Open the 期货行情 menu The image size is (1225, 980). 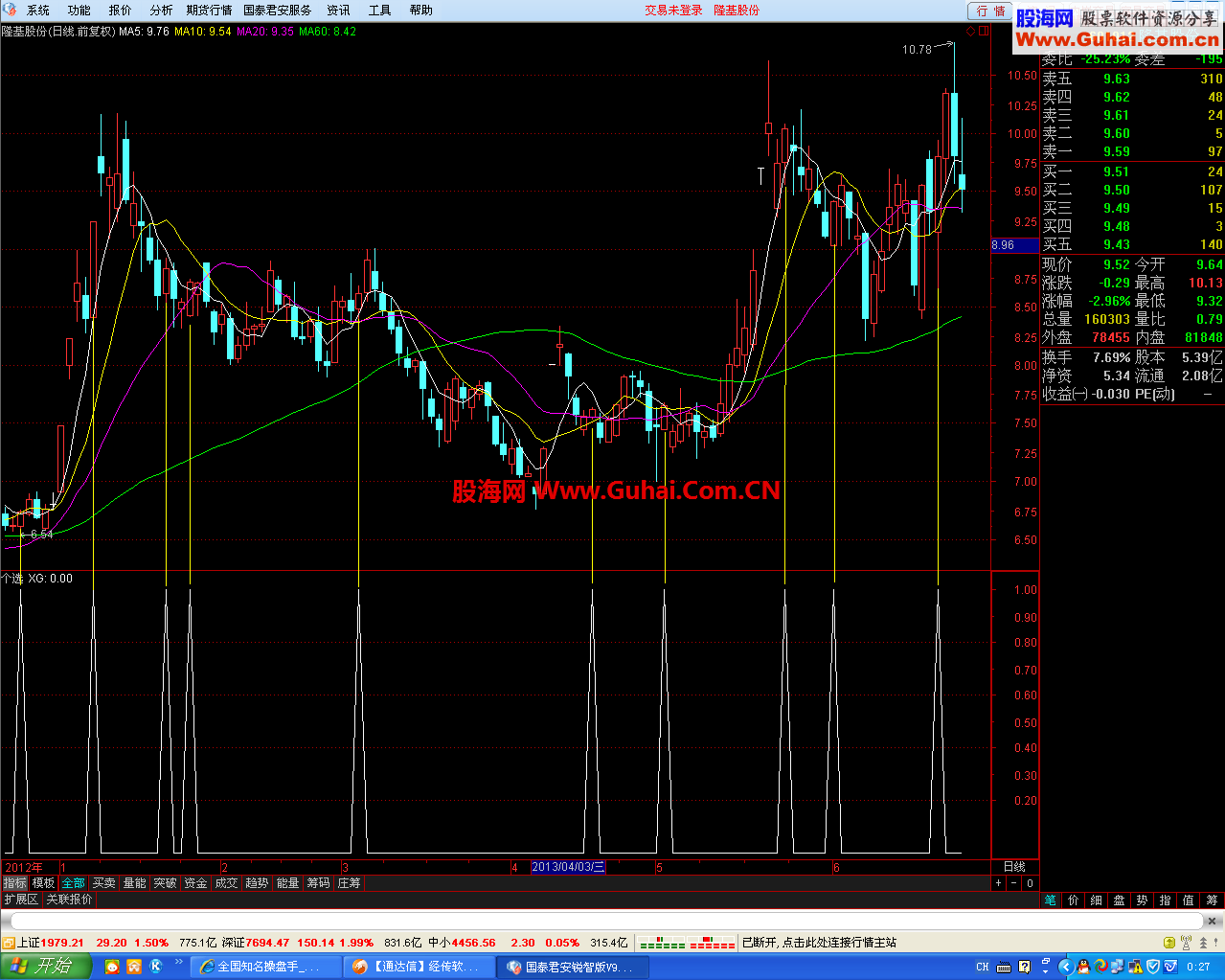[210, 10]
